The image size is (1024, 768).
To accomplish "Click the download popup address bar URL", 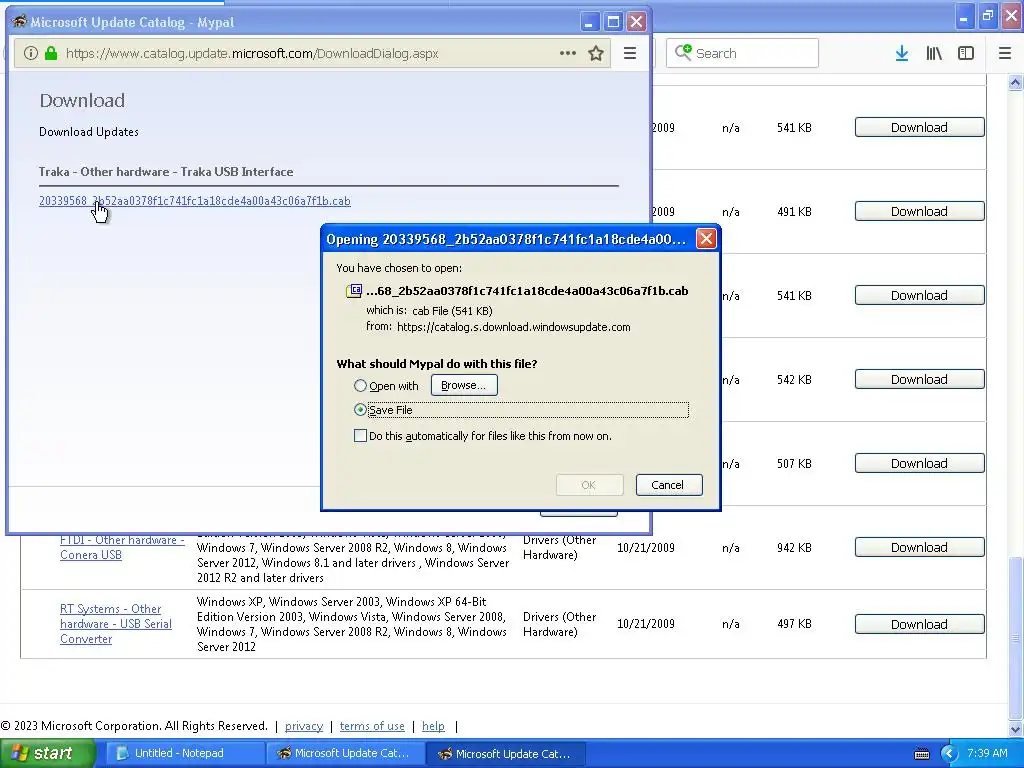I will [252, 54].
